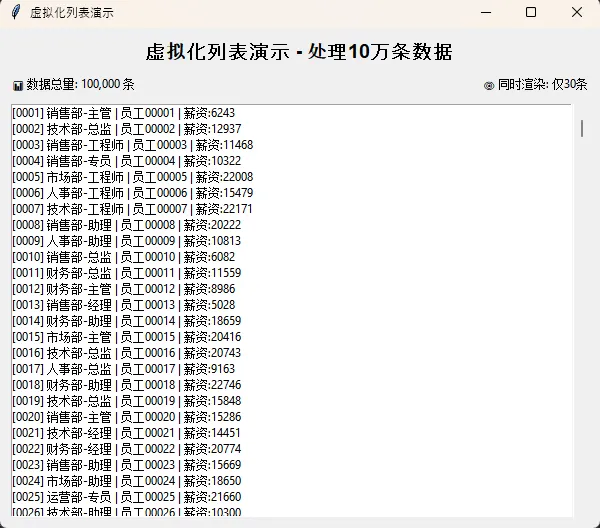The height and width of the screenshot is (528, 600).
Task: Minimize the 虚拟化列表演示 window
Action: tap(485, 13)
